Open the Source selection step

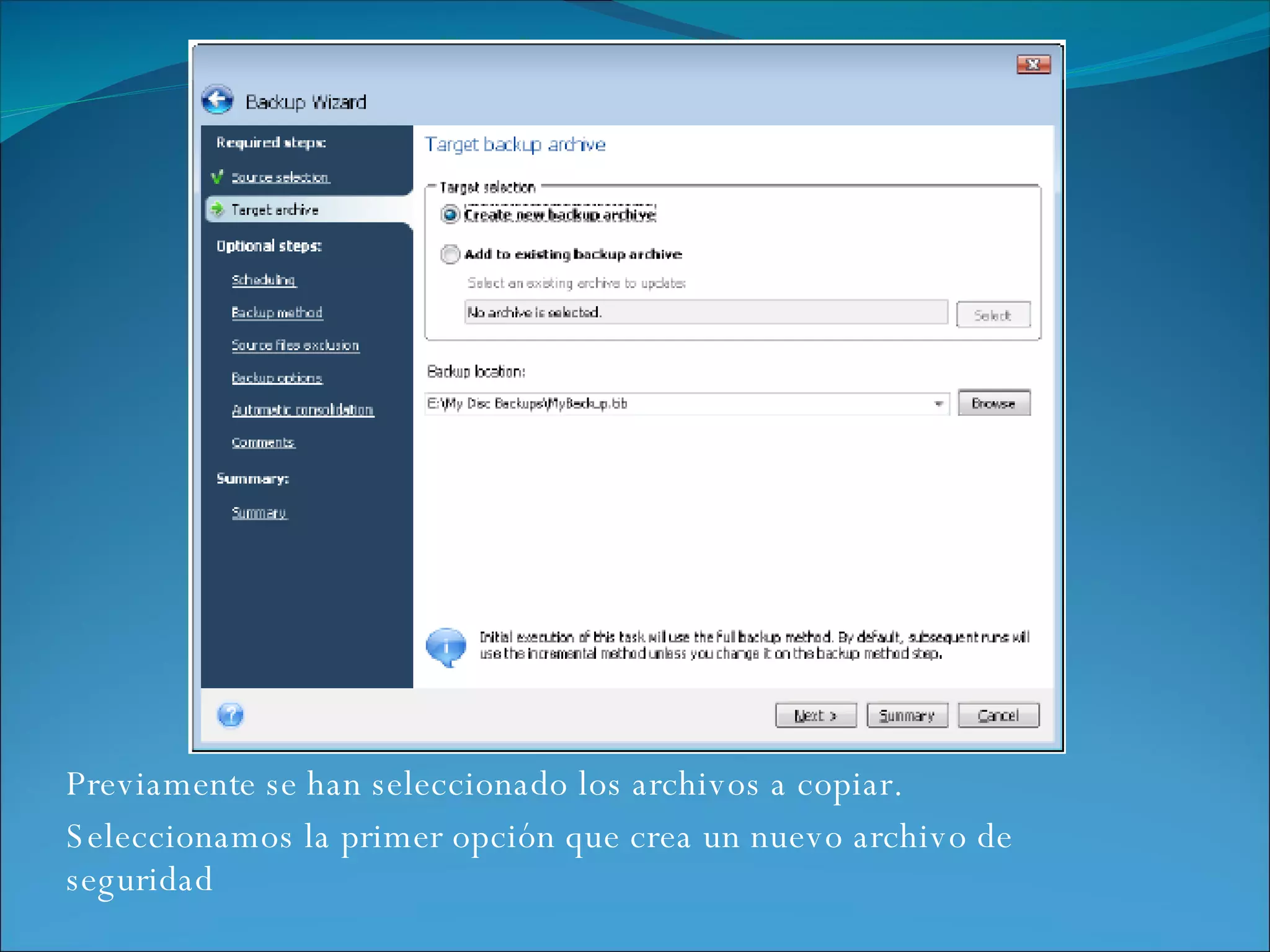click(x=280, y=177)
